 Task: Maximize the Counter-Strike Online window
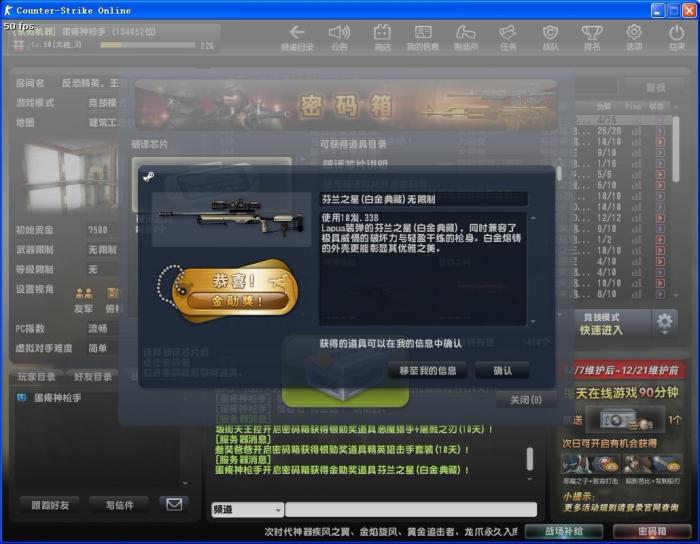tap(674, 10)
